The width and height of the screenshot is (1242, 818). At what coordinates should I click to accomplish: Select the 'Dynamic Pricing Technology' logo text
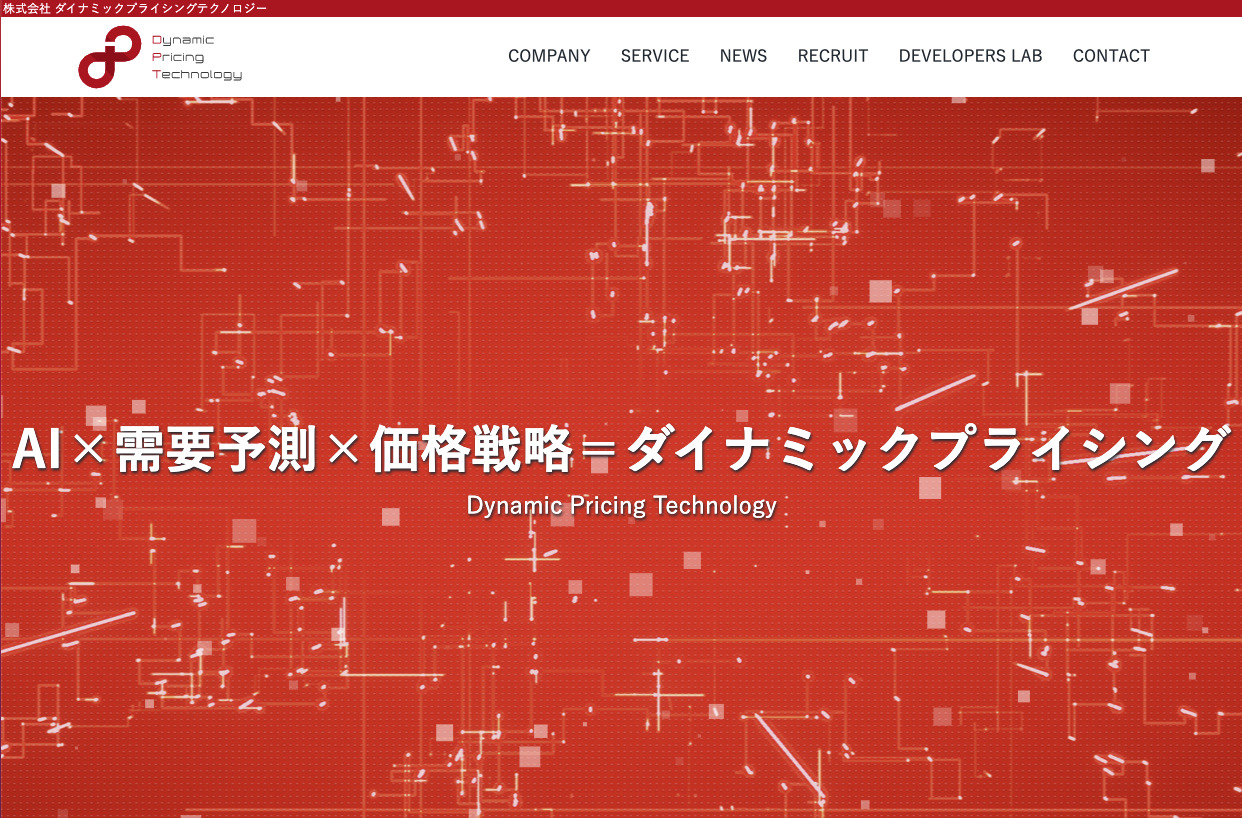pos(196,57)
